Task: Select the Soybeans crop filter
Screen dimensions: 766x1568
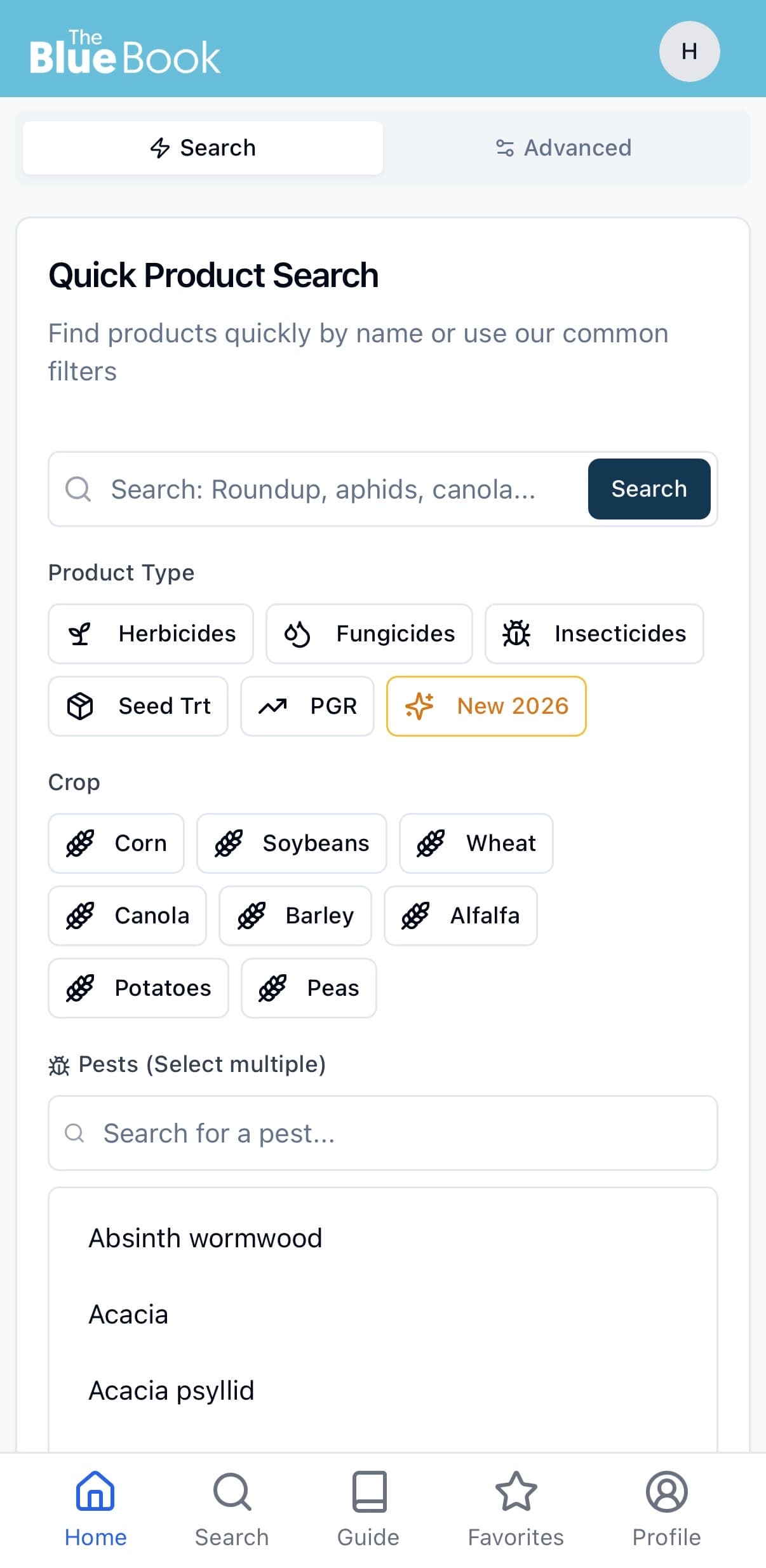Action: tap(292, 843)
